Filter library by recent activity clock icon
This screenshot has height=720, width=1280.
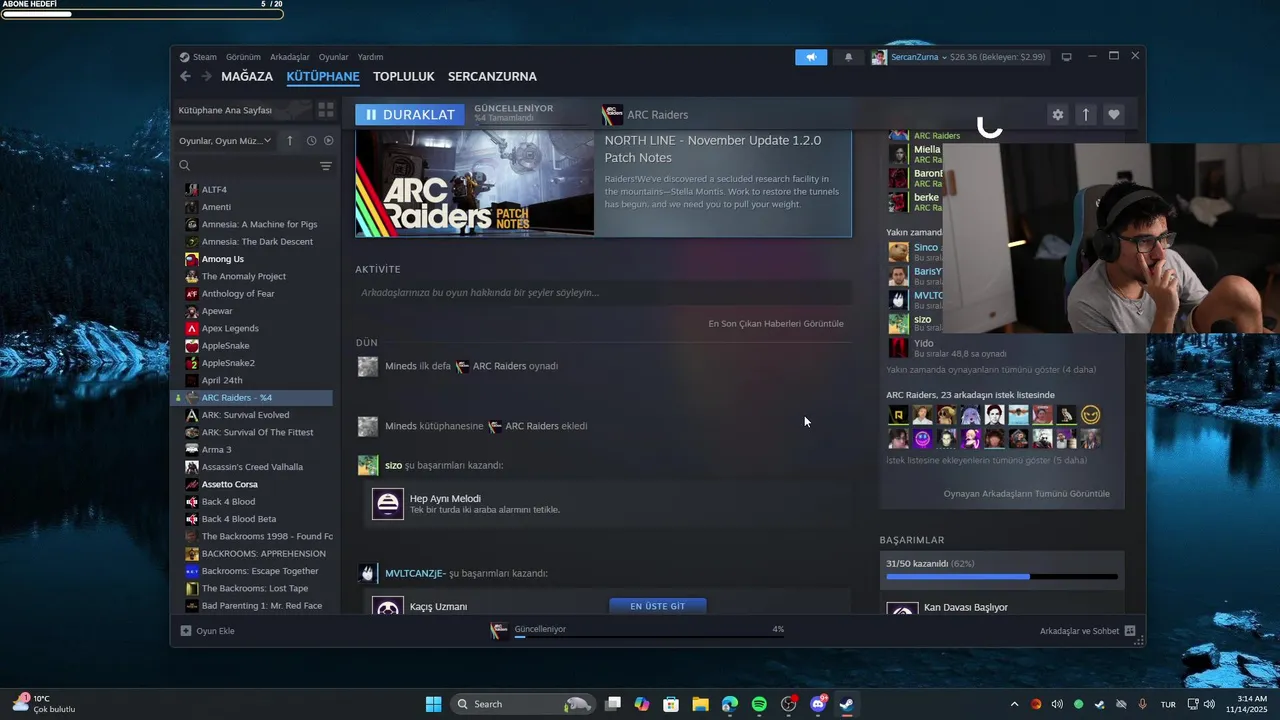coord(311,141)
